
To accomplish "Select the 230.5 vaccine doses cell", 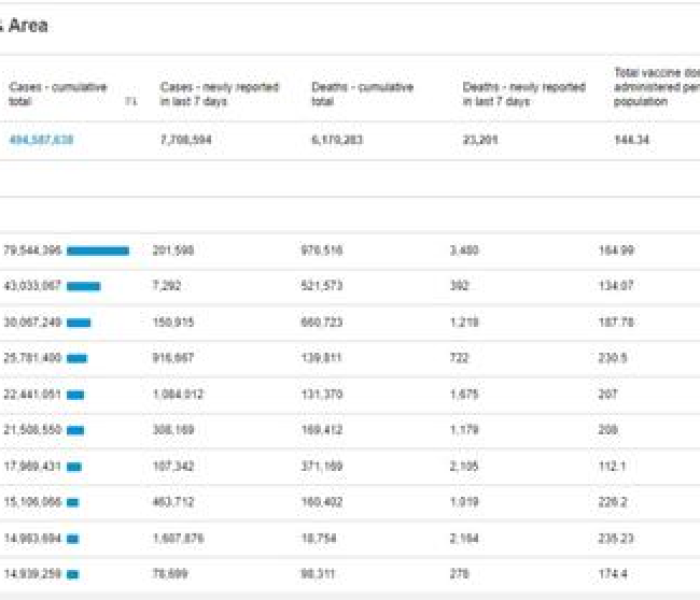I will tap(612, 358).
